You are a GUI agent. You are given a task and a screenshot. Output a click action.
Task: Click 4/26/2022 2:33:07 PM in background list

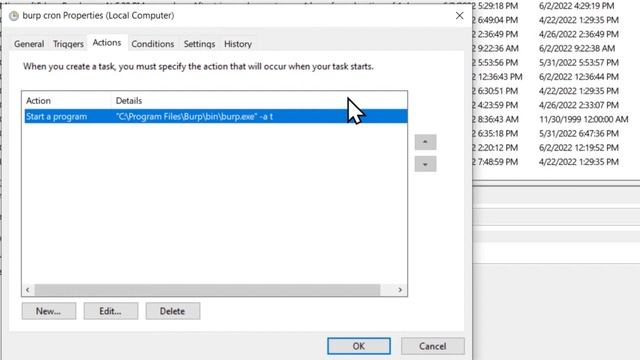click(579, 105)
